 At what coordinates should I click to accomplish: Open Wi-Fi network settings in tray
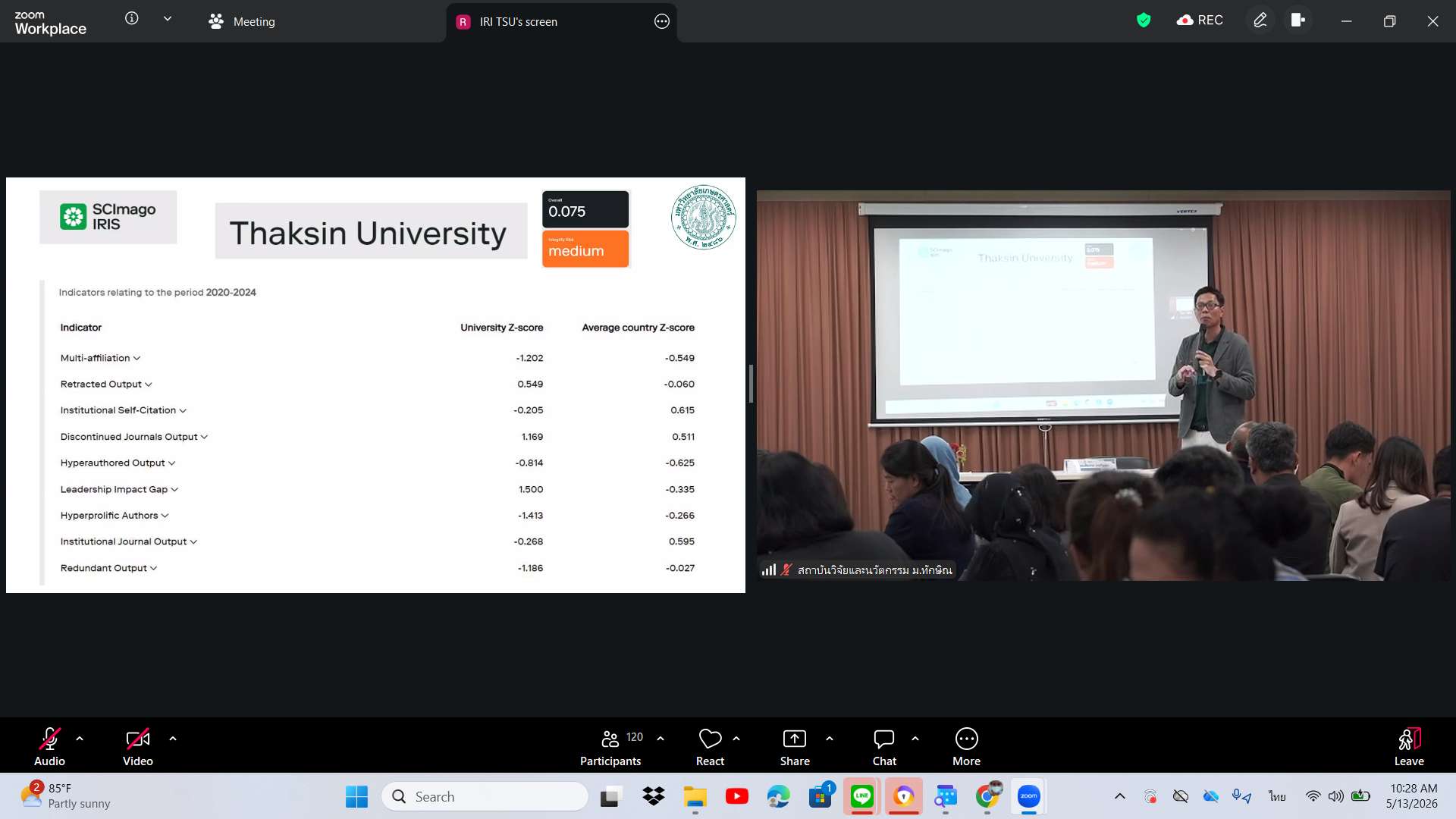coord(1313,796)
